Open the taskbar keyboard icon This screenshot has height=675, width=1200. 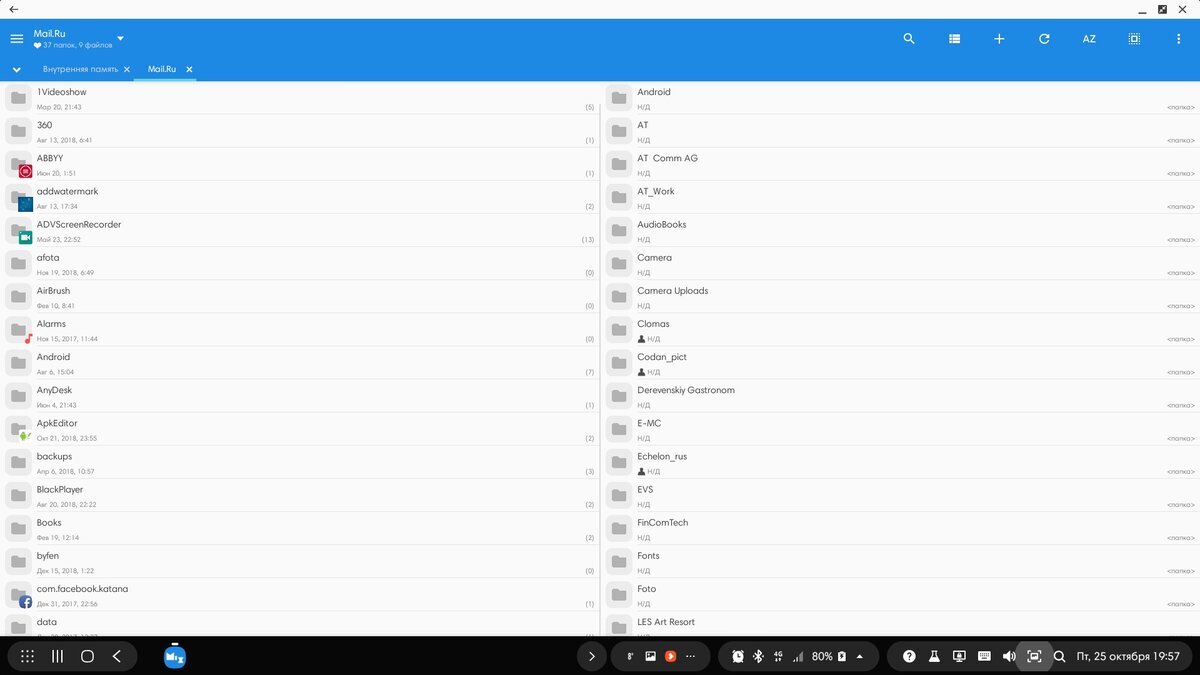point(984,656)
